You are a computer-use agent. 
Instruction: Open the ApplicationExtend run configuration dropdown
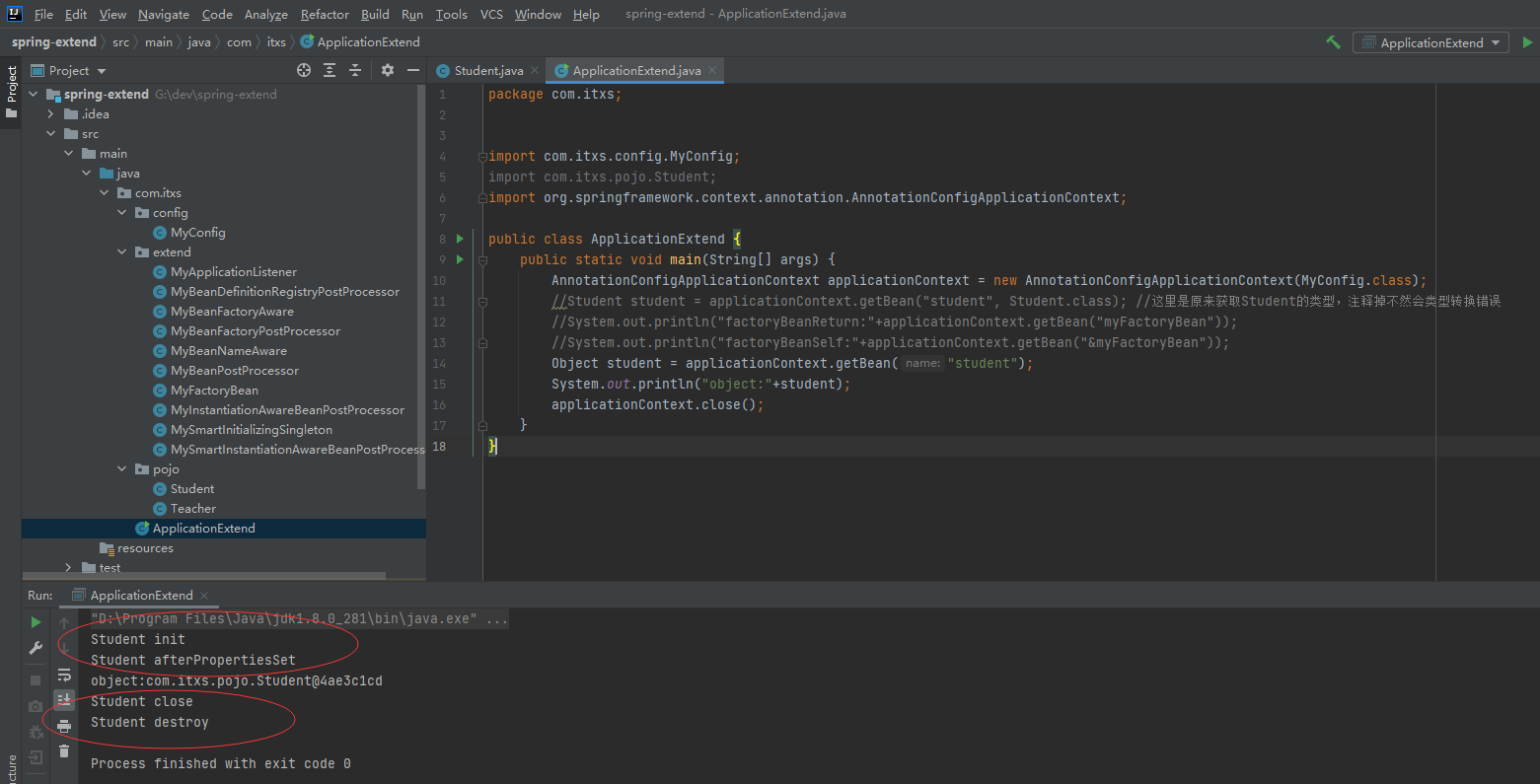pyautogui.click(x=1430, y=42)
